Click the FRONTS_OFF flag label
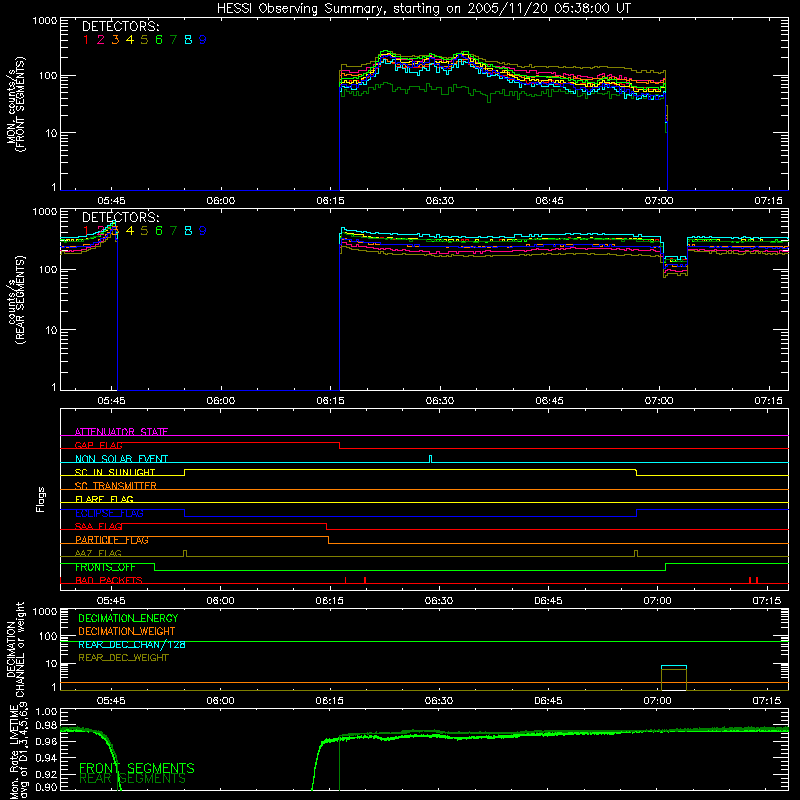This screenshot has width=800, height=800. 105,567
